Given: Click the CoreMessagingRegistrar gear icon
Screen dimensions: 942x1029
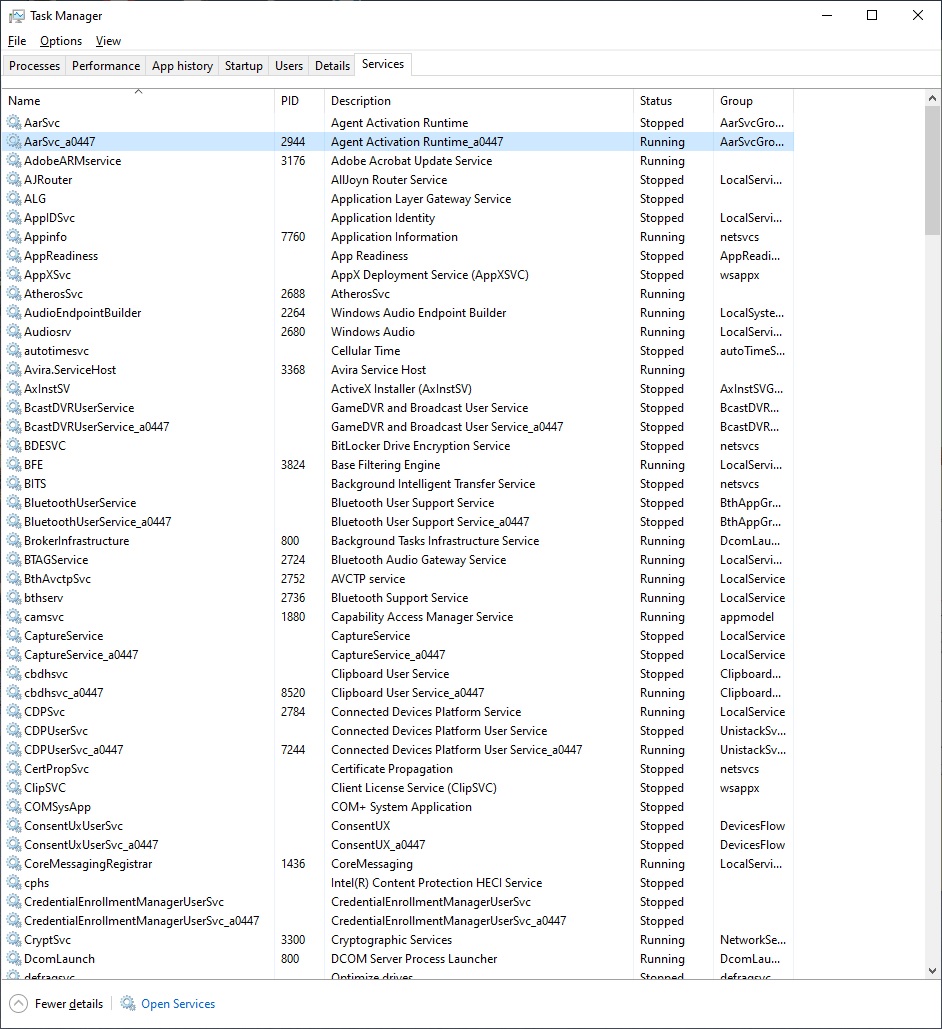Looking at the screenshot, I should [x=14, y=864].
